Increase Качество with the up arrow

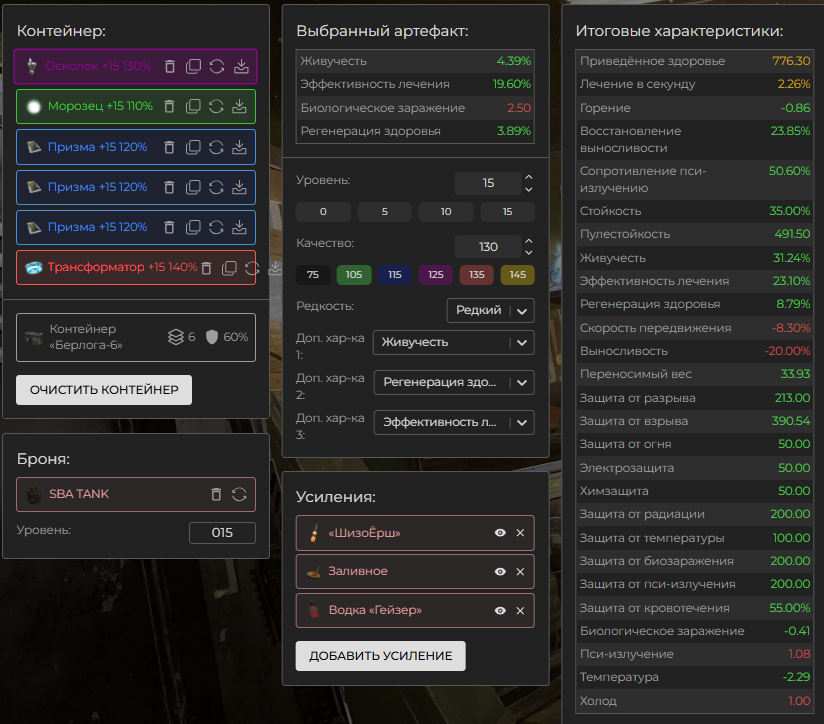click(529, 241)
